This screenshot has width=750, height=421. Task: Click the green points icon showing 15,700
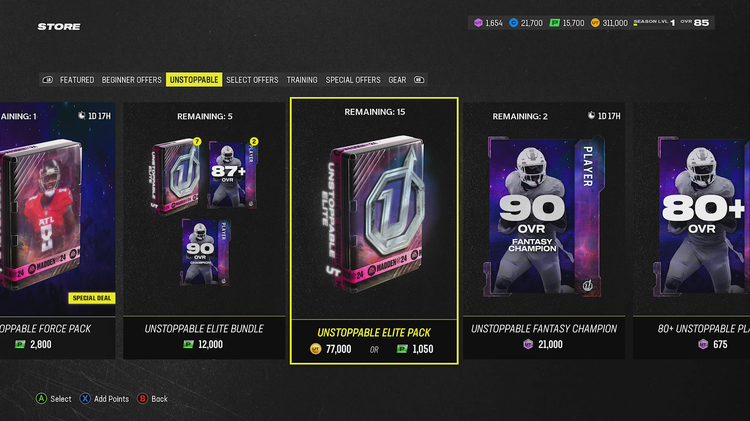(554, 22)
